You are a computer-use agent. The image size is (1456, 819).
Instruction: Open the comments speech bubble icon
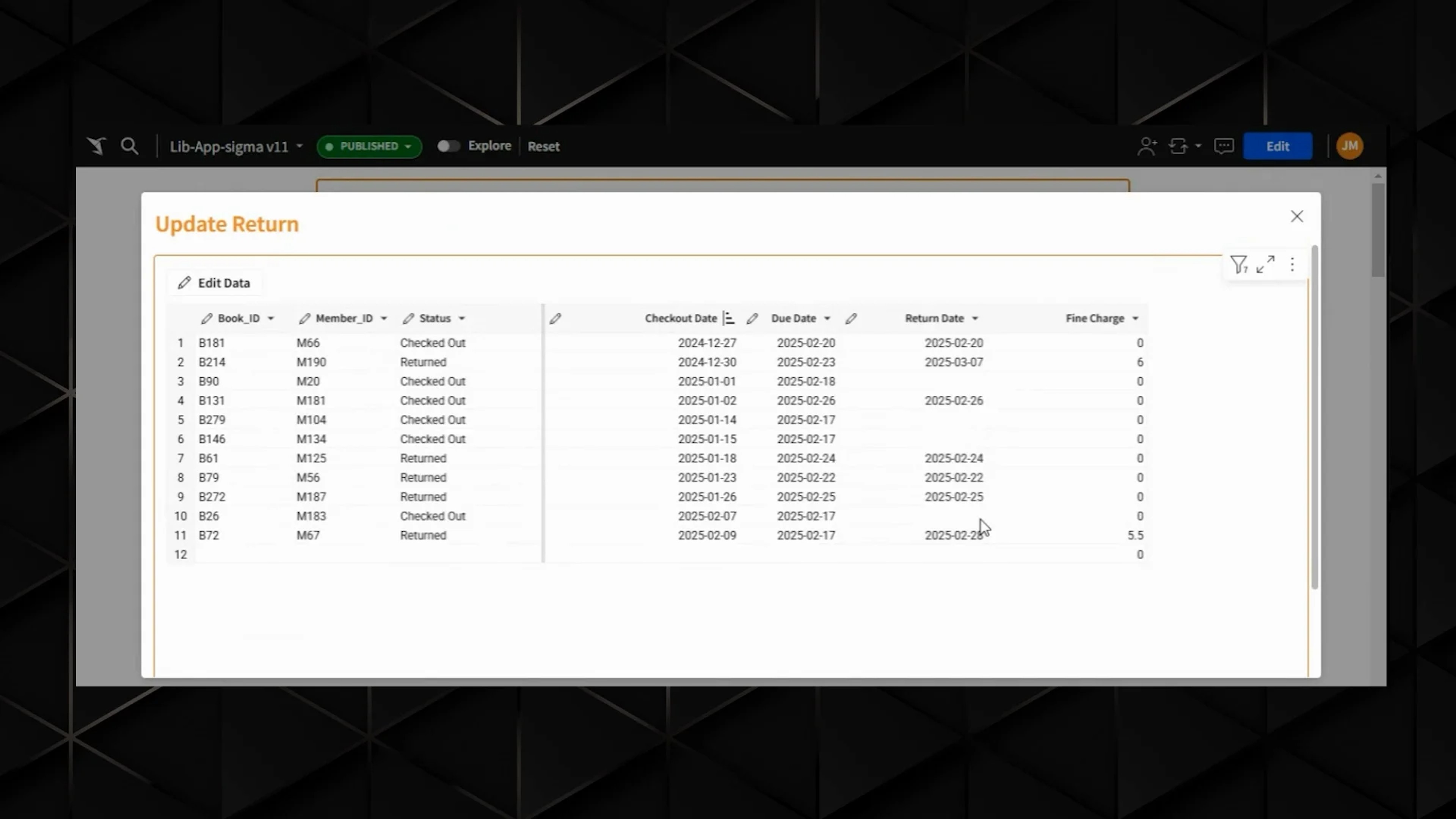1224,146
